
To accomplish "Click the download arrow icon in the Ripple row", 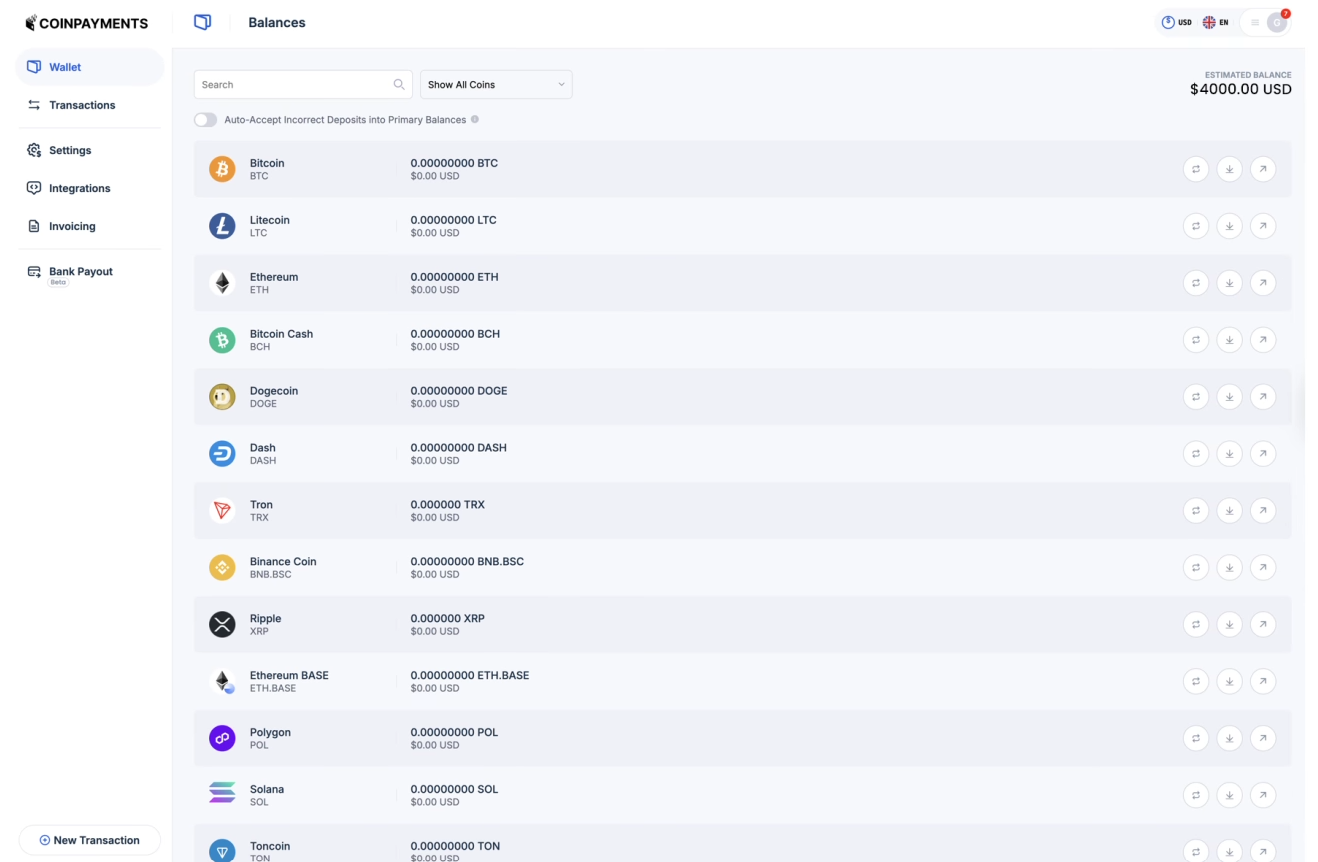I will (x=1229, y=625).
